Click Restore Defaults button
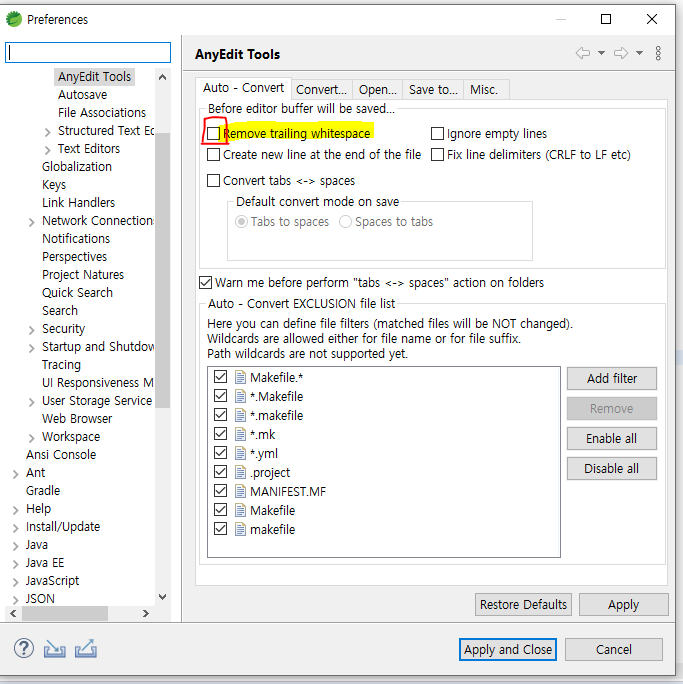683x684 pixels. point(523,604)
